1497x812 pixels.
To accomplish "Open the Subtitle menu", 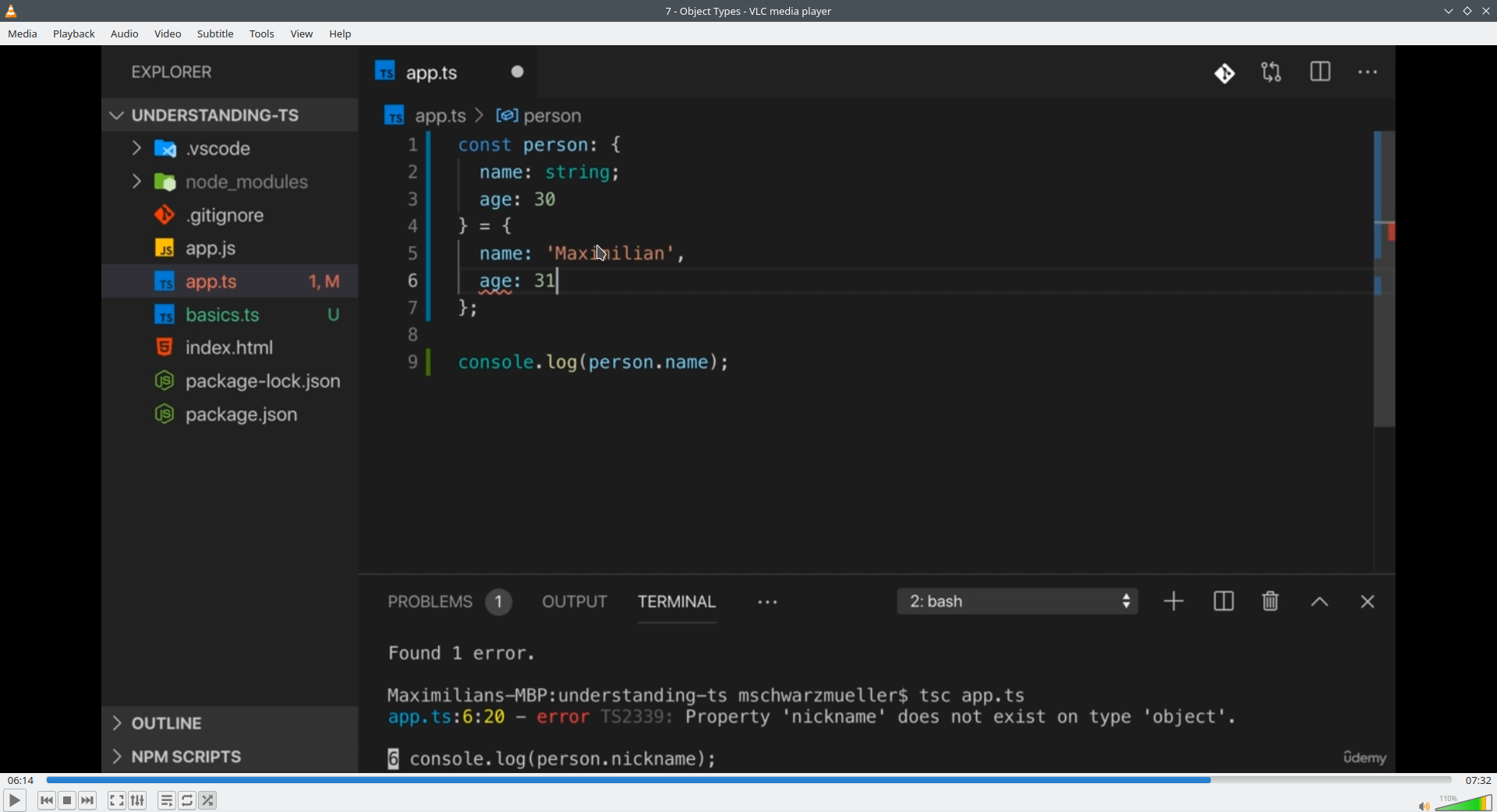I will pyautogui.click(x=216, y=34).
